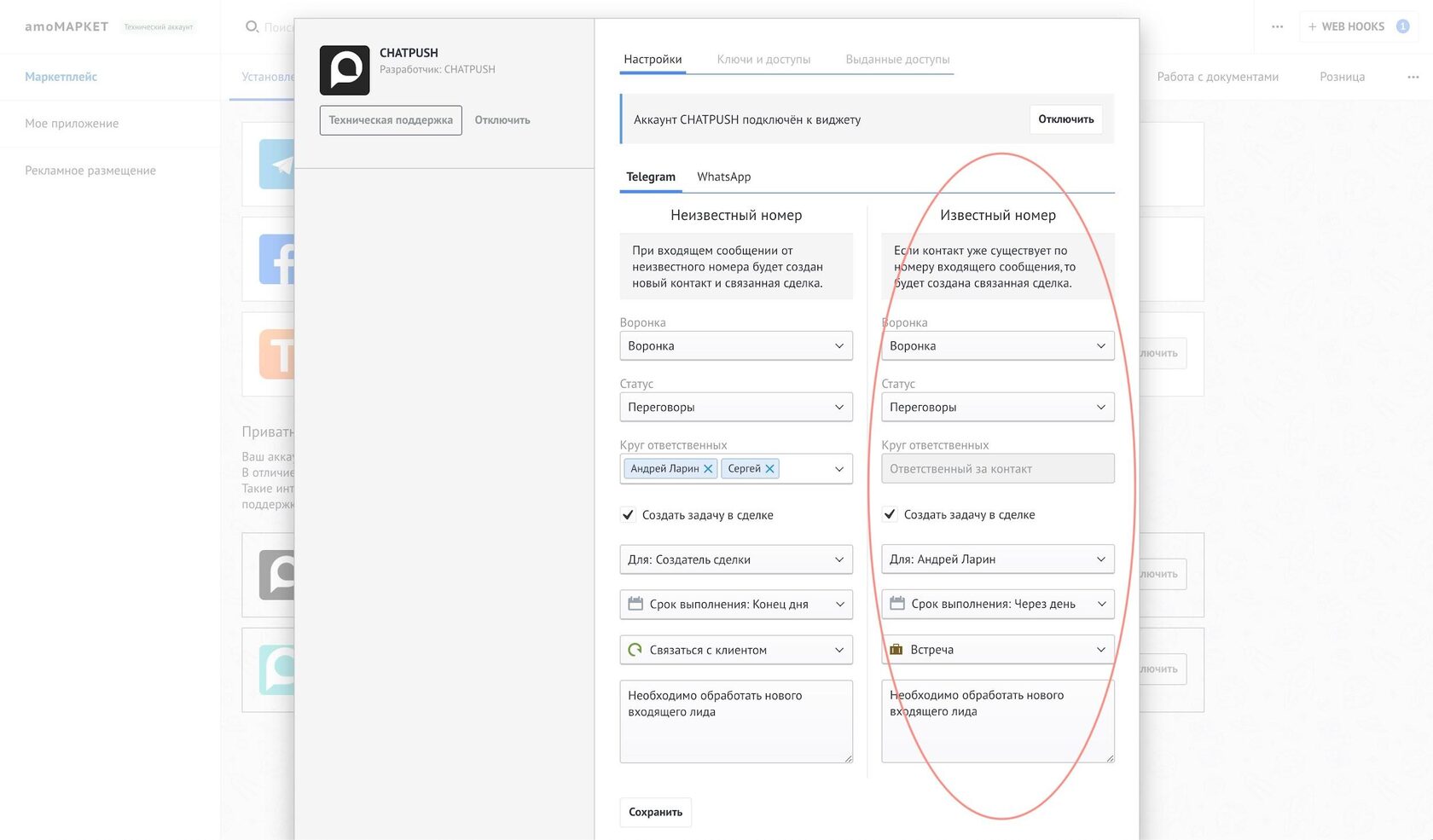Click the Технический аккаунт label

159,27
